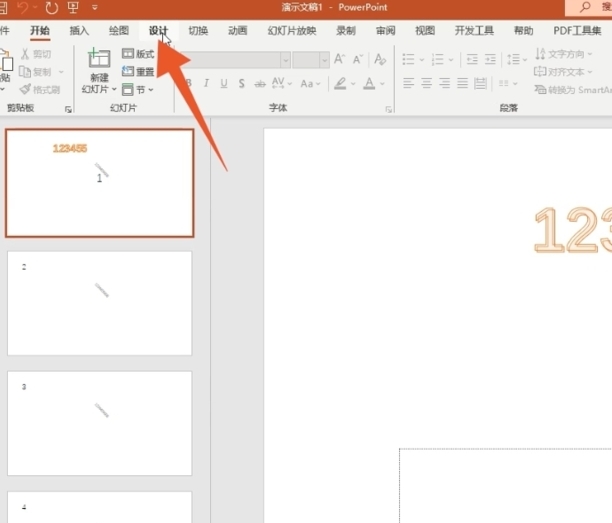Image resolution: width=612 pixels, height=523 pixels.
Task: Open the Design (设计) ribbon tab
Action: (x=158, y=30)
